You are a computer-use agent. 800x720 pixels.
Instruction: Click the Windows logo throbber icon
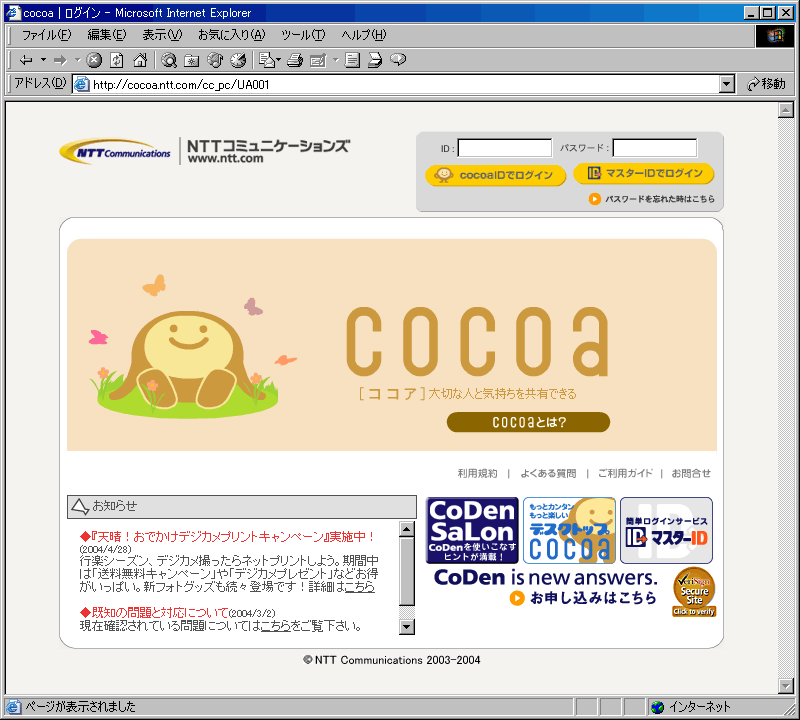tap(774, 35)
